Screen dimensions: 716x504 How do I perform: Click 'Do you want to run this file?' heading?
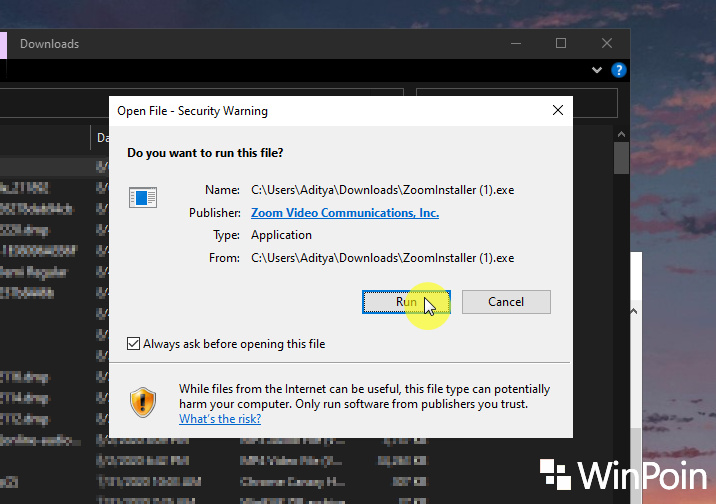click(205, 153)
